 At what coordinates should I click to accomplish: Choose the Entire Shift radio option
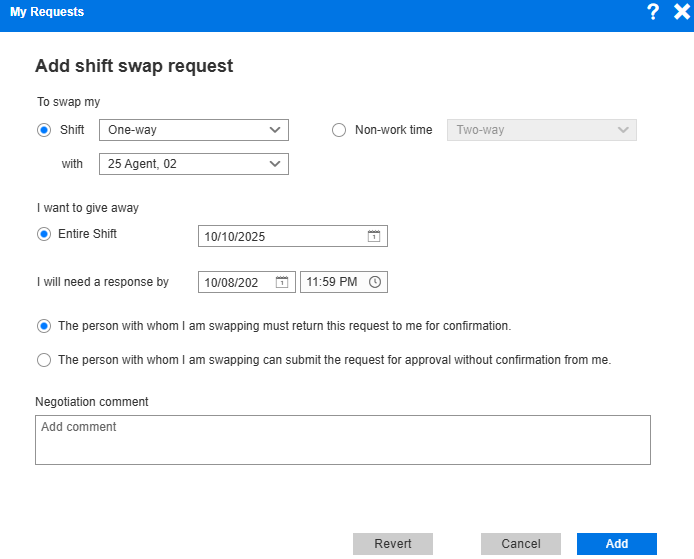44,234
